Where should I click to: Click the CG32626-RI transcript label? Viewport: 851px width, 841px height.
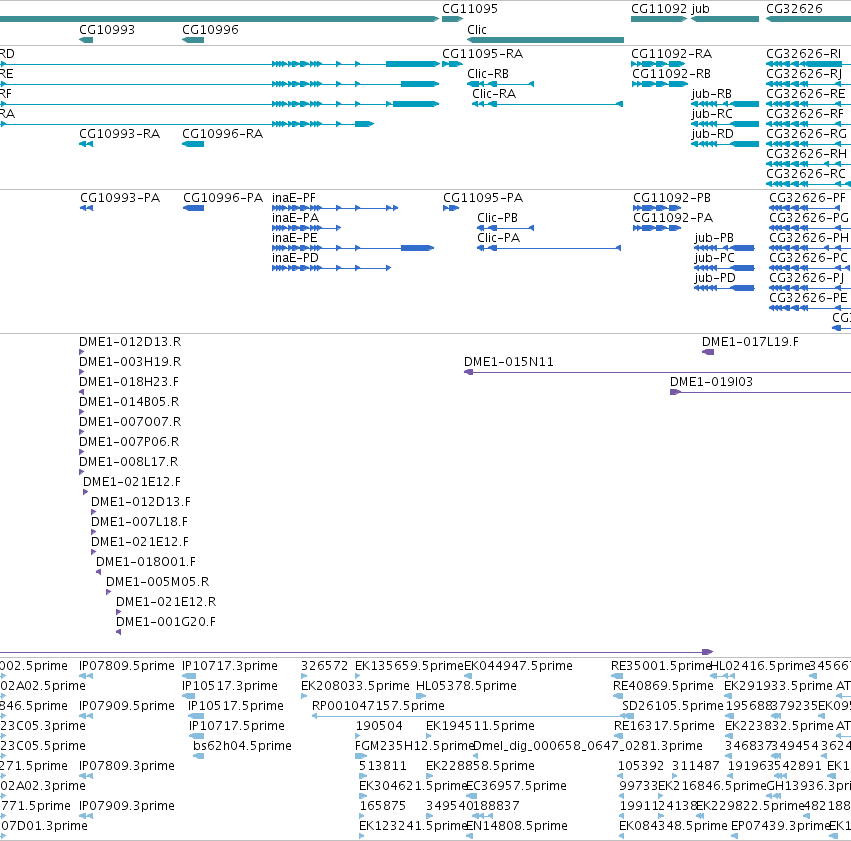click(804, 54)
